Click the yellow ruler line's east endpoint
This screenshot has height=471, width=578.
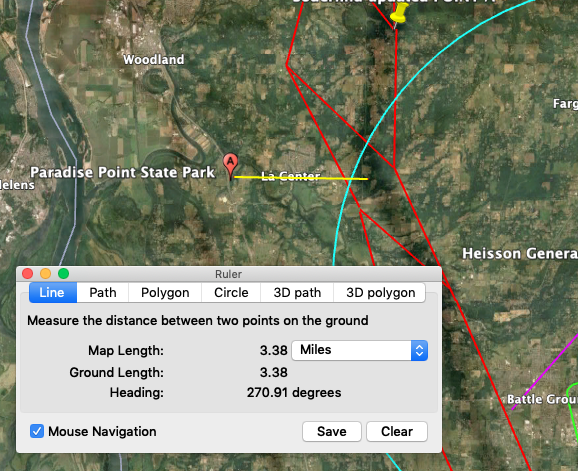(367, 179)
